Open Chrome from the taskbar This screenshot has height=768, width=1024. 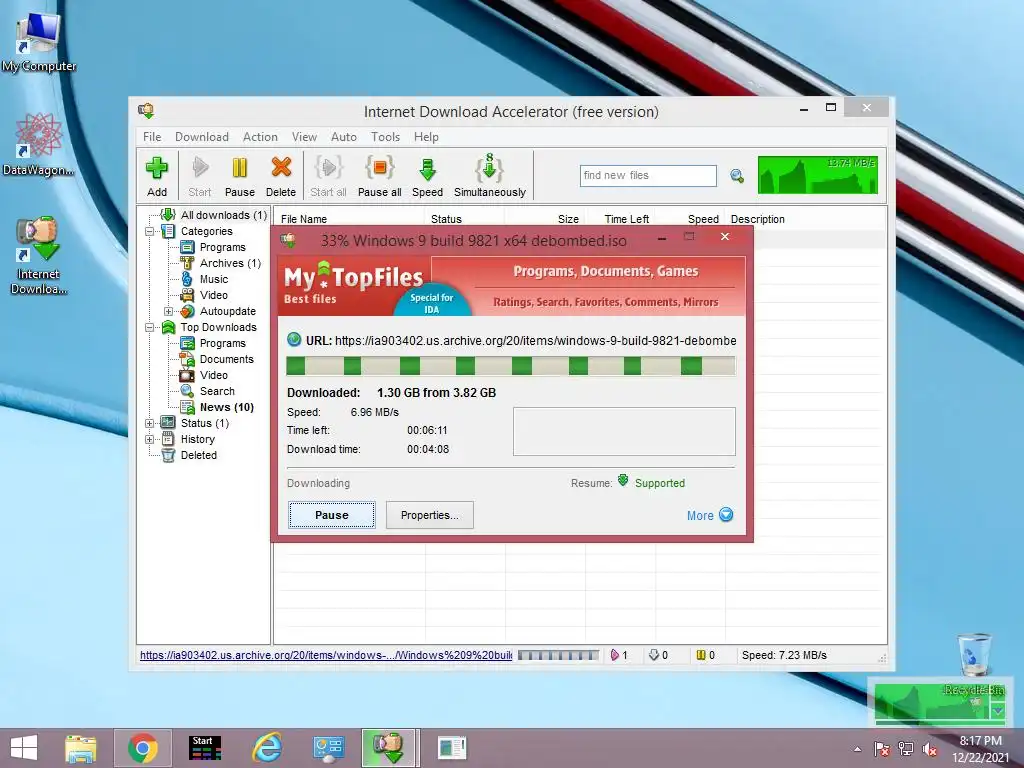click(x=143, y=748)
